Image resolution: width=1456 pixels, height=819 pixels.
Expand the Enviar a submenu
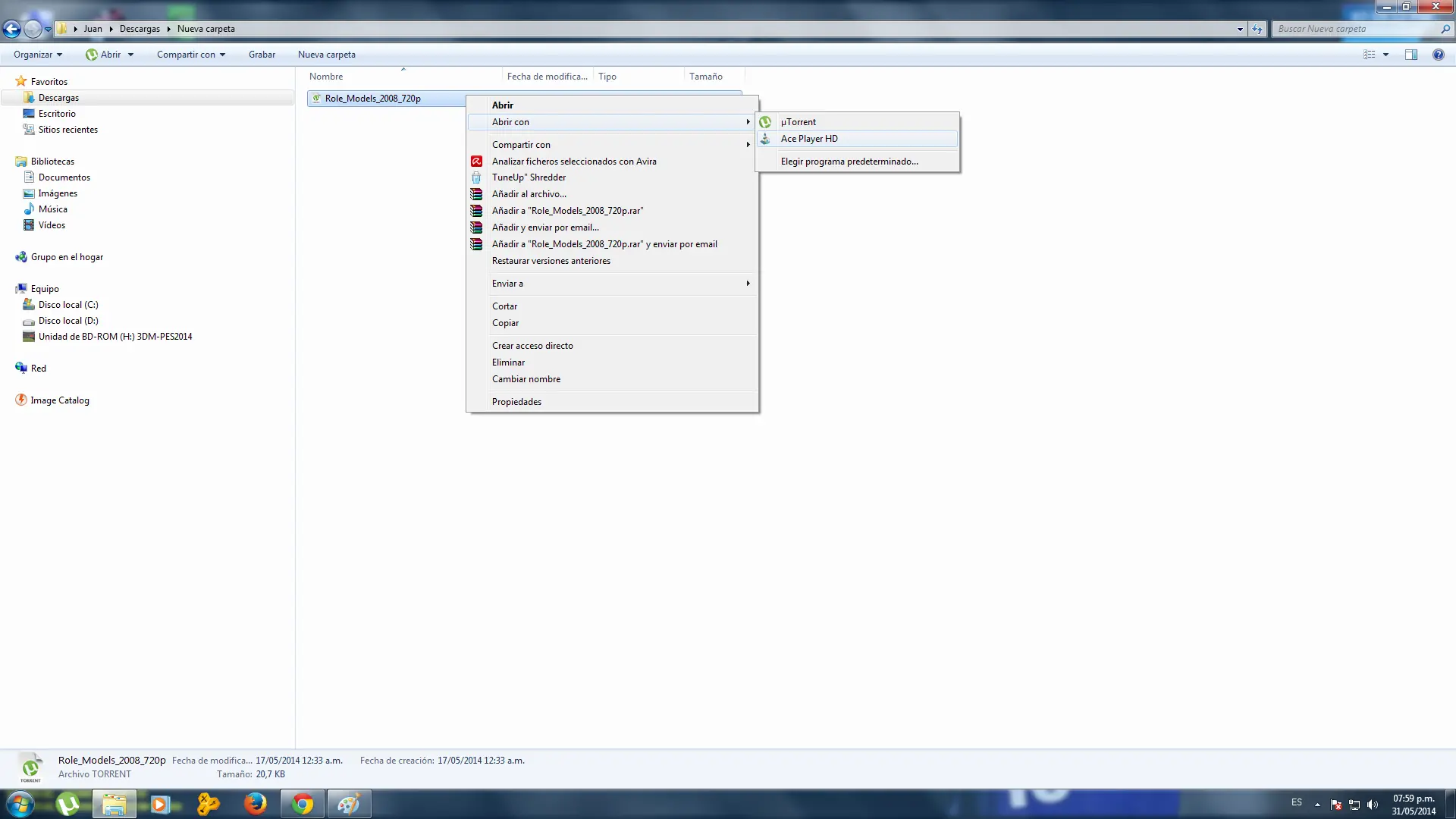(x=613, y=284)
